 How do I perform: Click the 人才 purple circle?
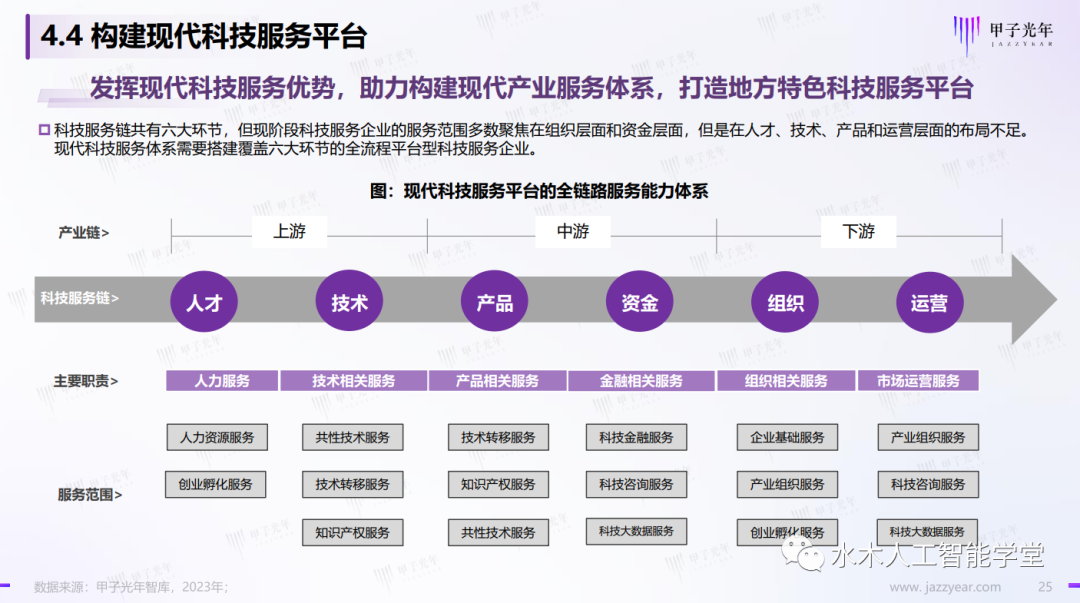pos(204,302)
